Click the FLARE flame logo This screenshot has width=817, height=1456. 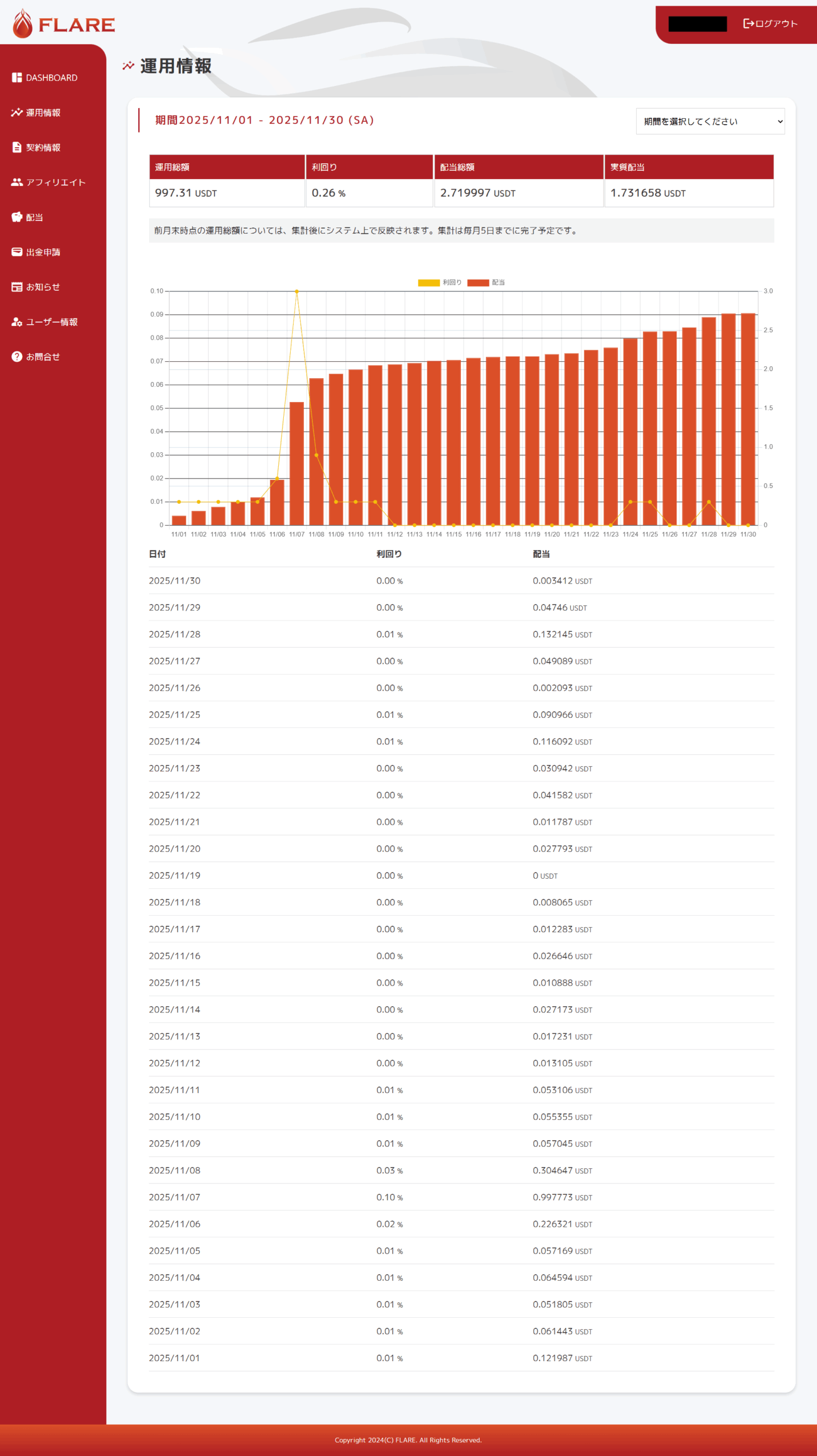(x=23, y=24)
